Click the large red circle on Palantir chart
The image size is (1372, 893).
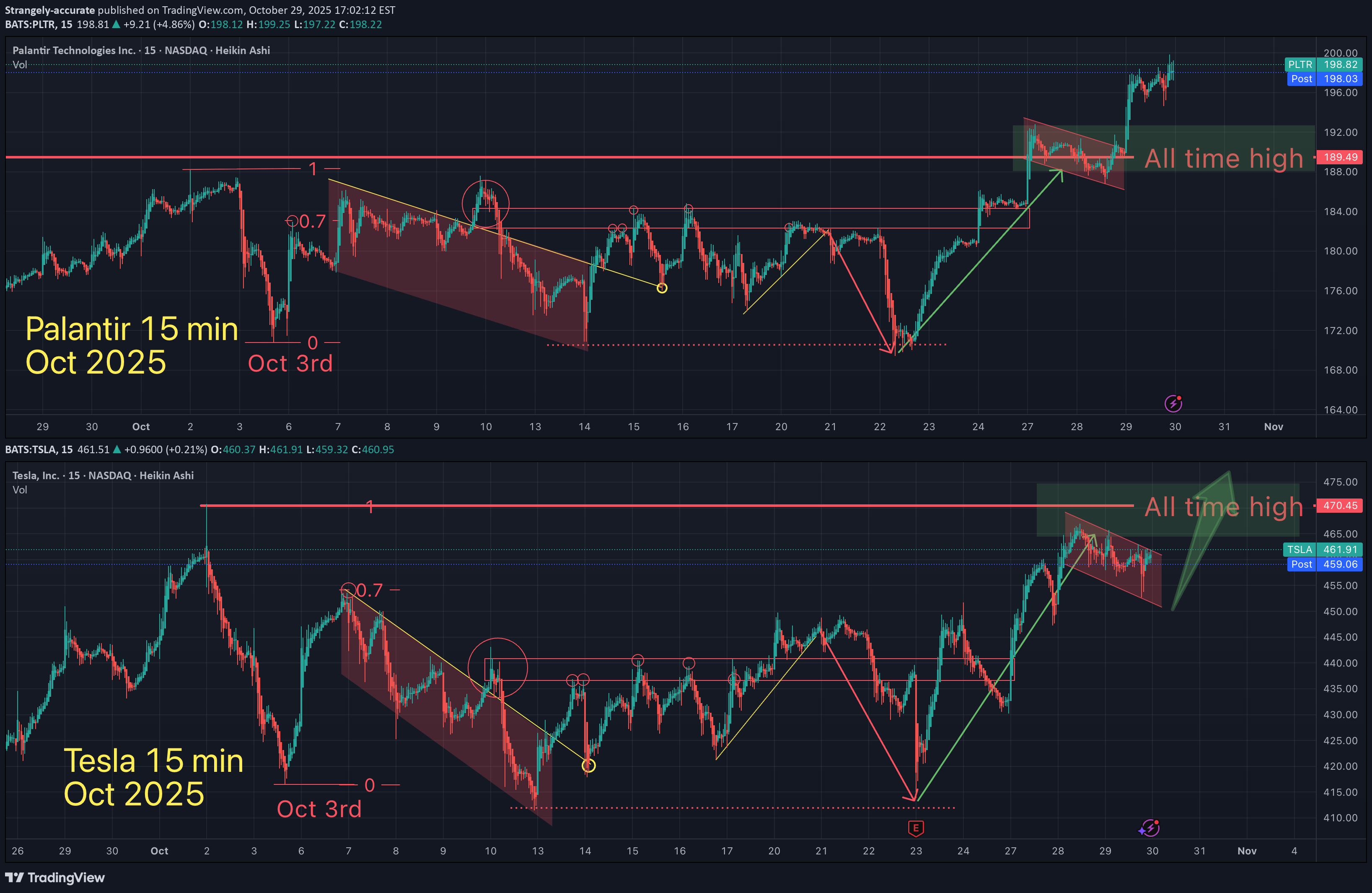click(485, 204)
